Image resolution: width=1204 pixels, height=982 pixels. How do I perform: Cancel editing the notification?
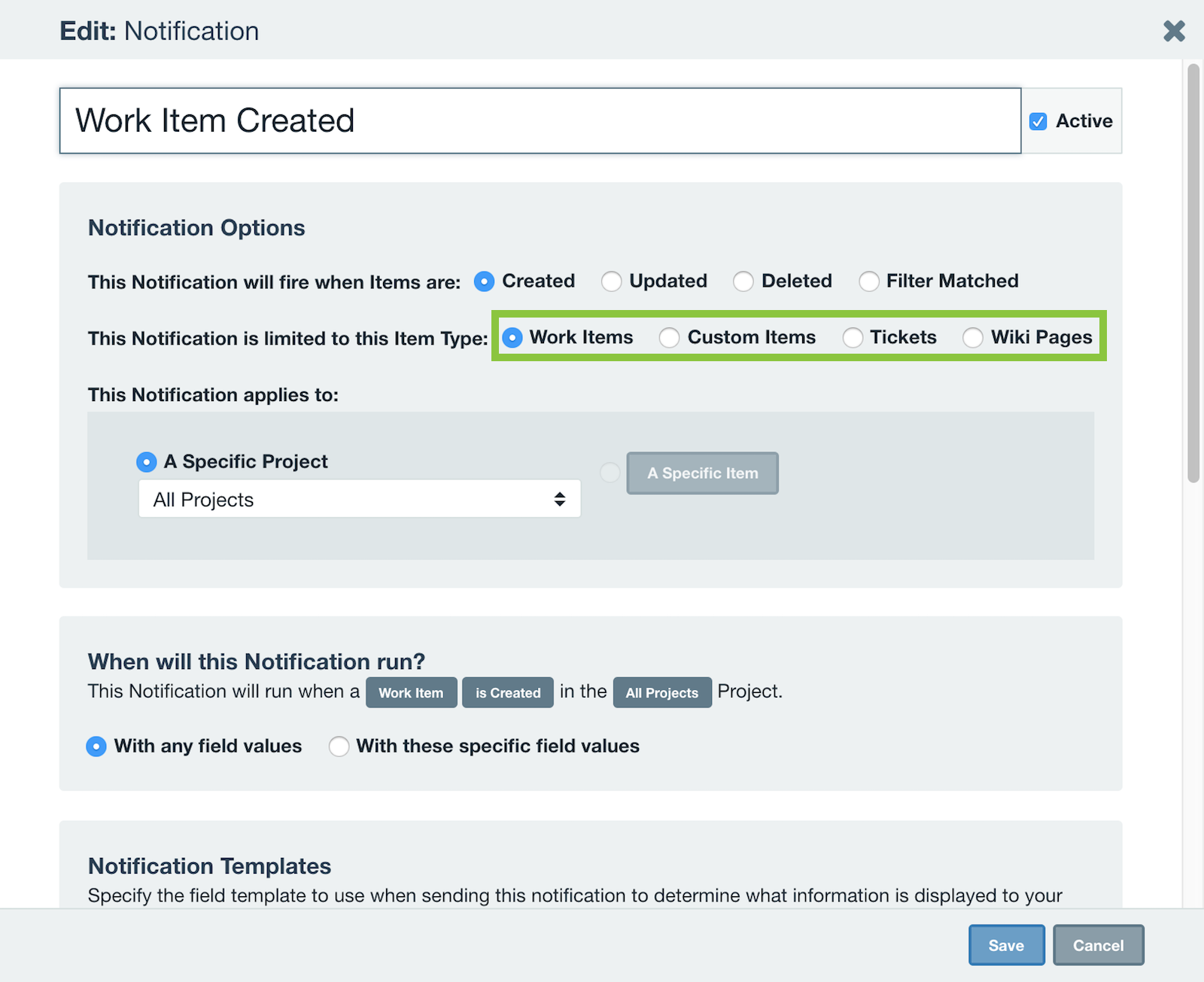point(1098,945)
